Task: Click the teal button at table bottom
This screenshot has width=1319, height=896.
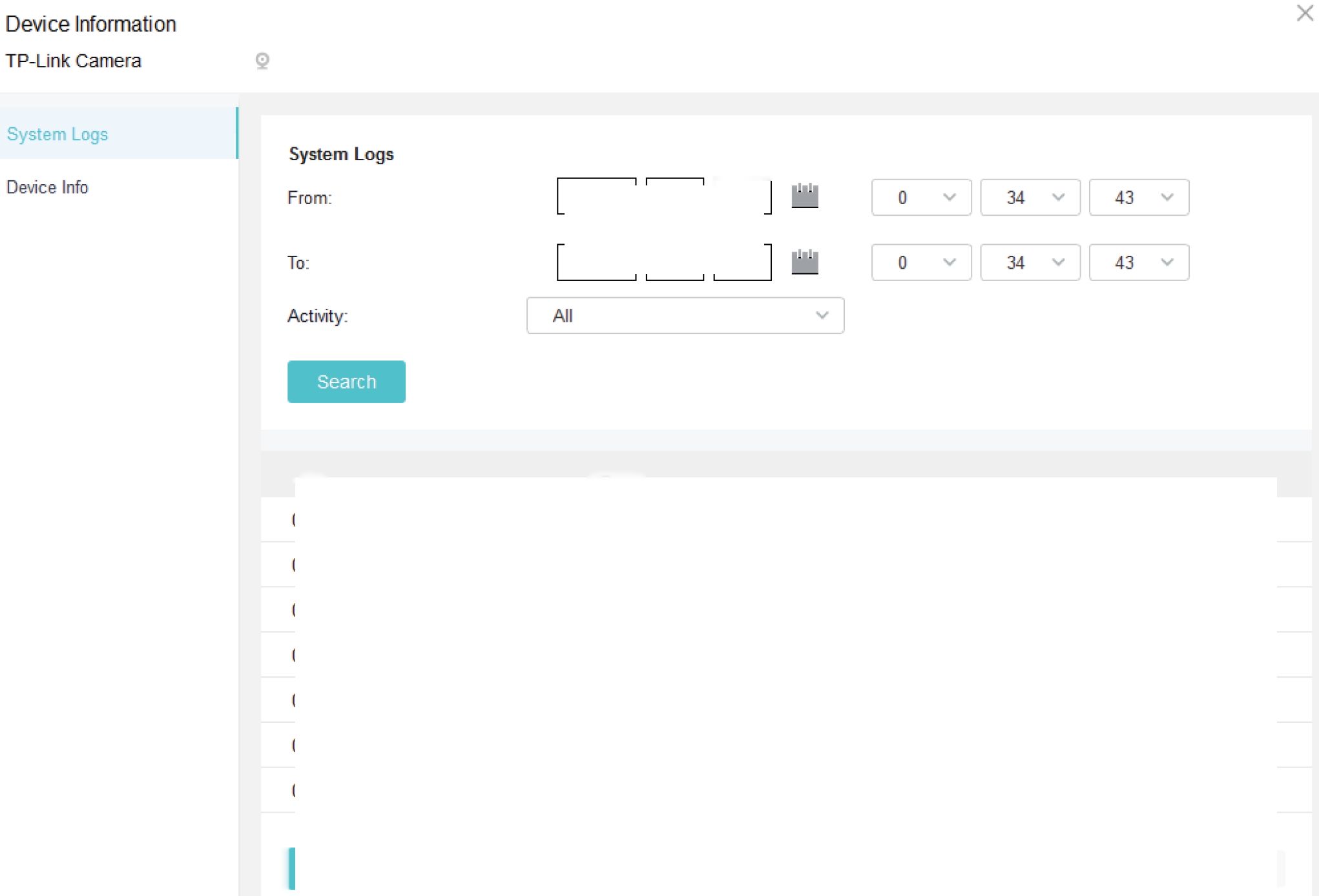Action: [292, 868]
